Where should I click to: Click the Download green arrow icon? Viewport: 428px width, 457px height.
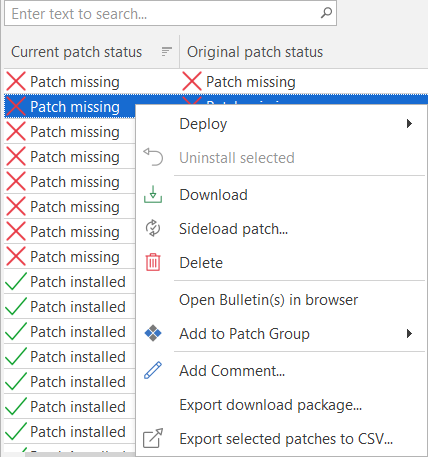point(153,195)
